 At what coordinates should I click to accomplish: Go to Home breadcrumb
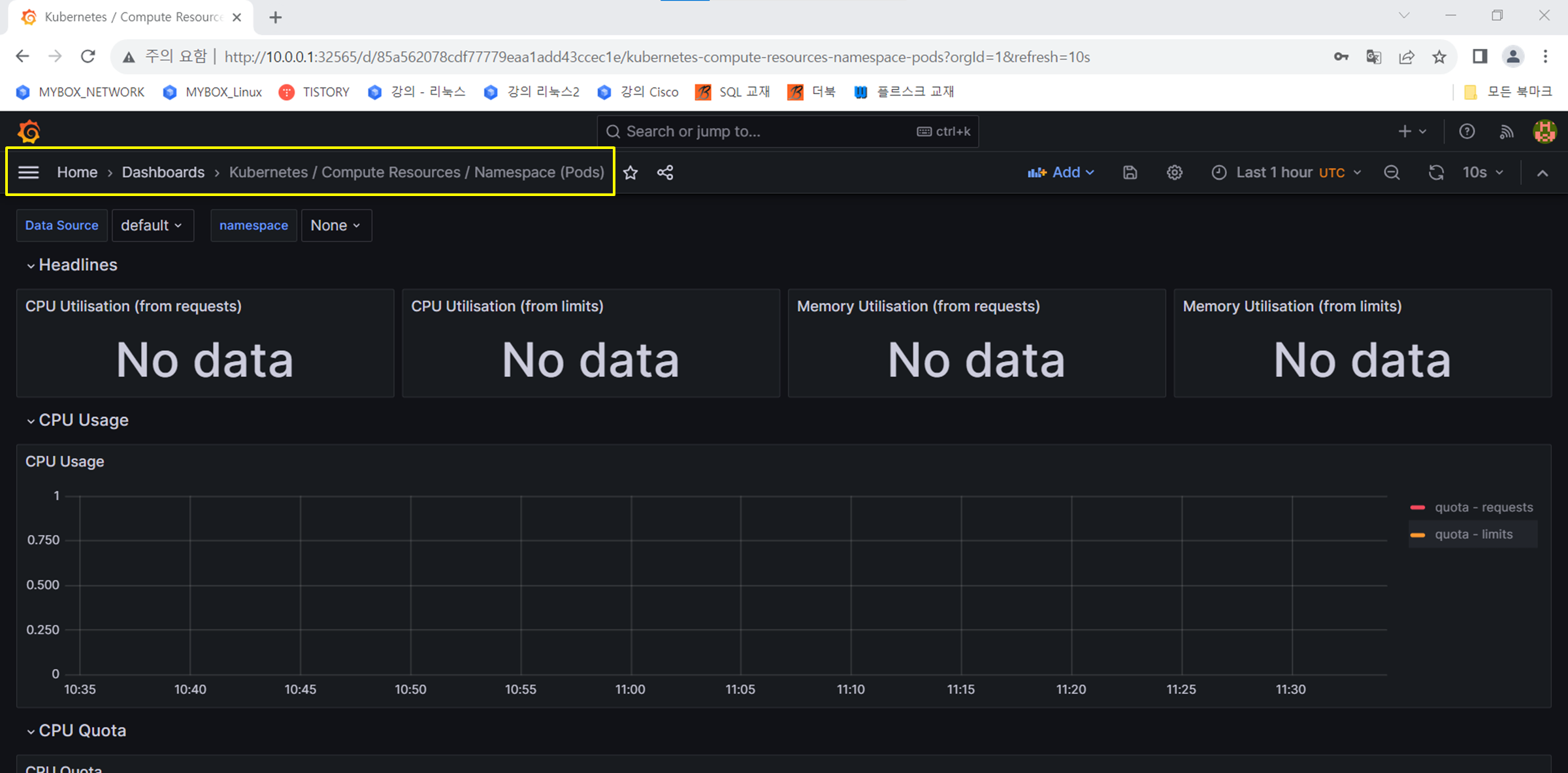pos(77,173)
